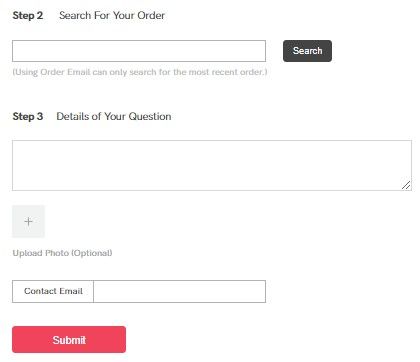The image size is (420, 362).
Task: Select the Search For Your Order heading
Action: pyautogui.click(x=112, y=15)
